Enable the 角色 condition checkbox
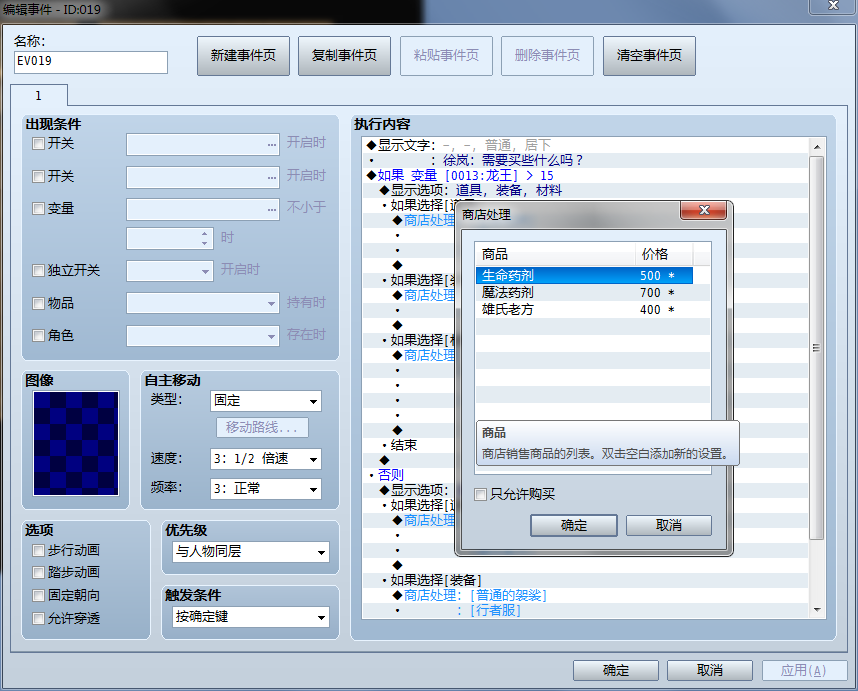Image resolution: width=858 pixels, height=691 pixels. tap(38, 335)
